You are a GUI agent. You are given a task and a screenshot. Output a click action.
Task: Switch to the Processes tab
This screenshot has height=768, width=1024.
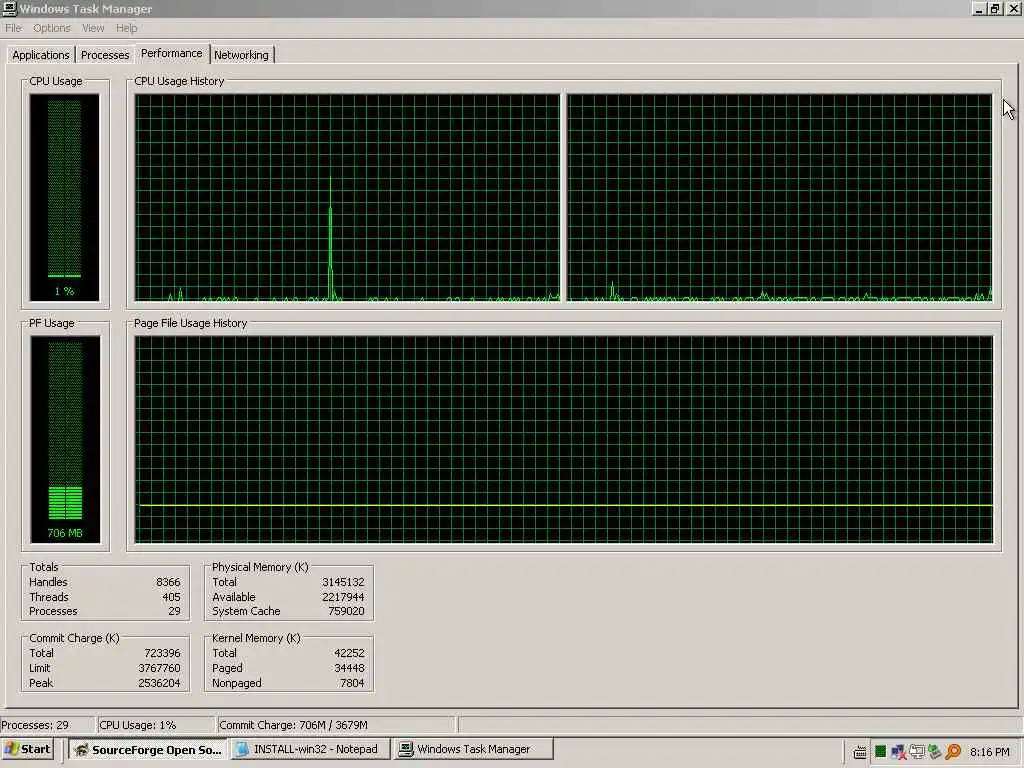pos(104,55)
